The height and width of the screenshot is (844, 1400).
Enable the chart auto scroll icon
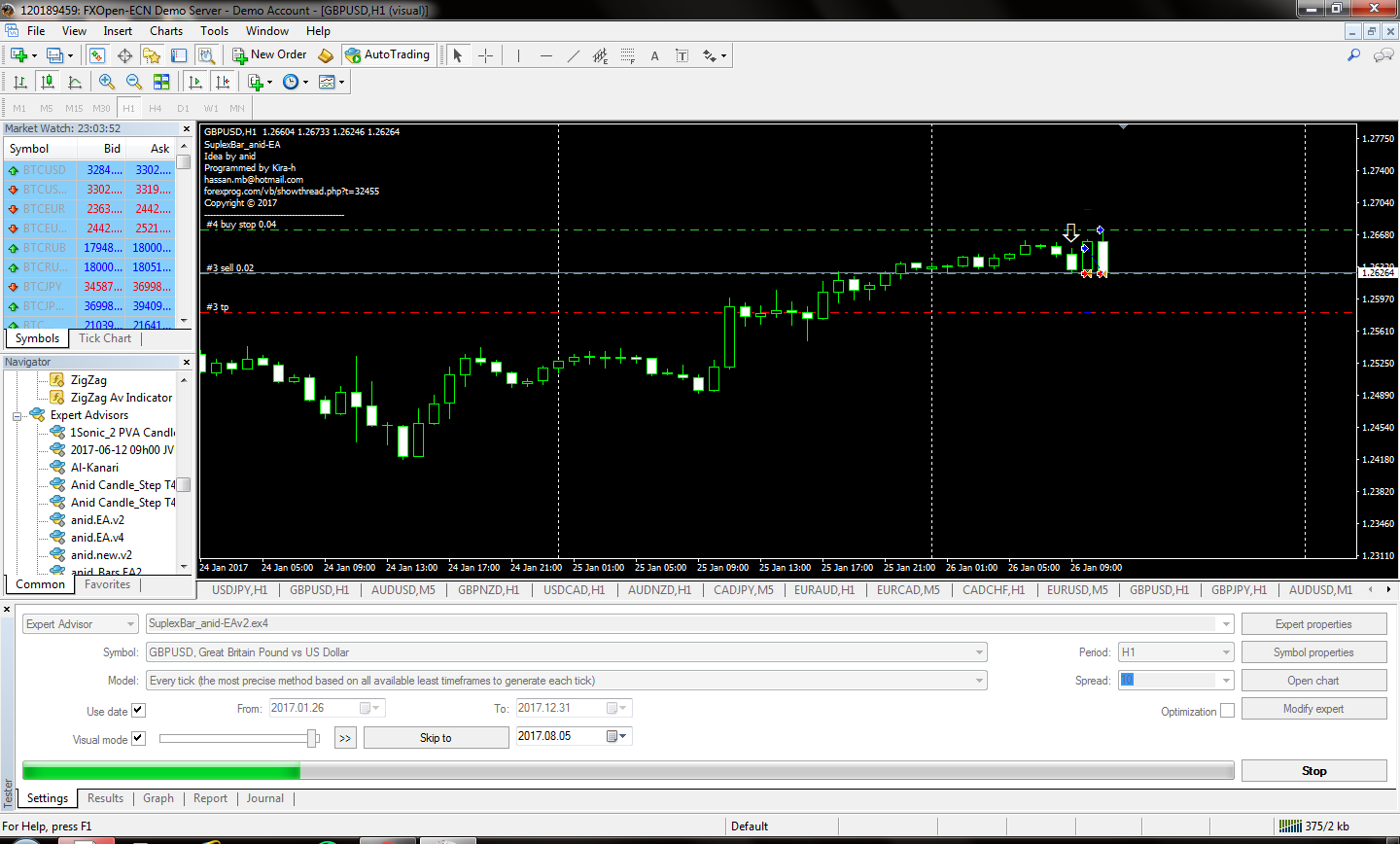tap(195, 82)
